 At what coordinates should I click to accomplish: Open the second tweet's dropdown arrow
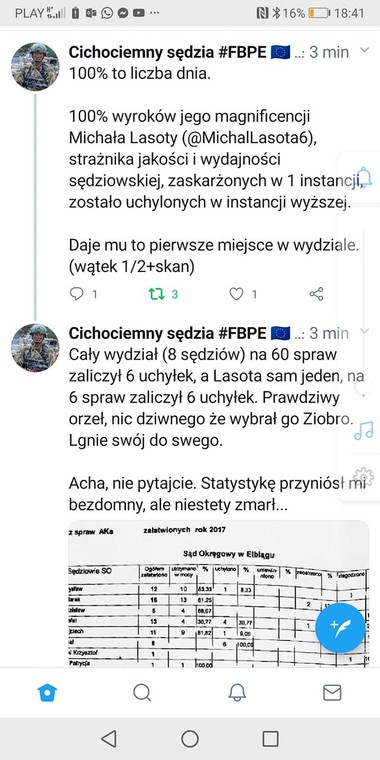(364, 332)
